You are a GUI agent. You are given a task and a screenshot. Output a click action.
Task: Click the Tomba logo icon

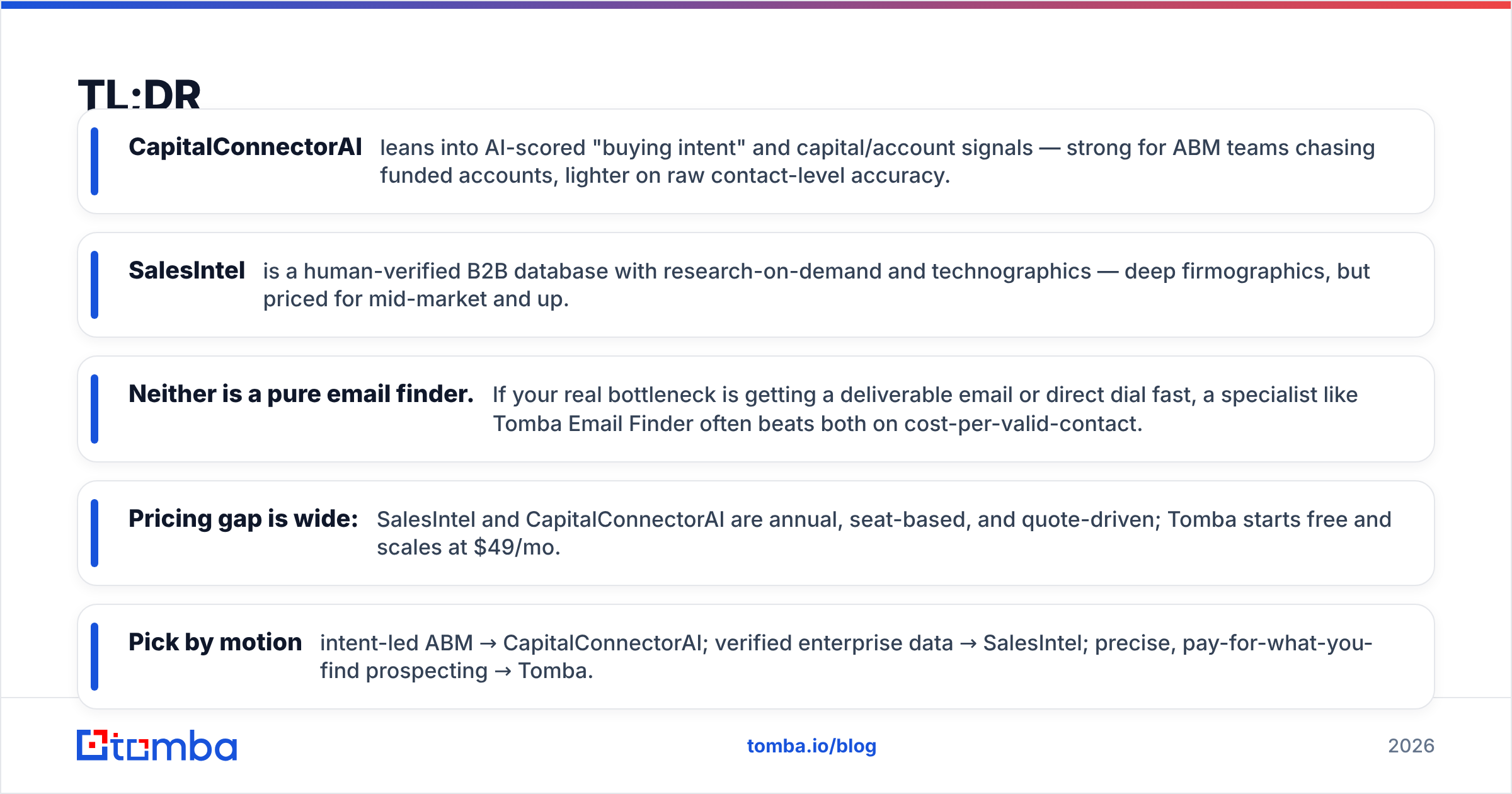point(93,745)
